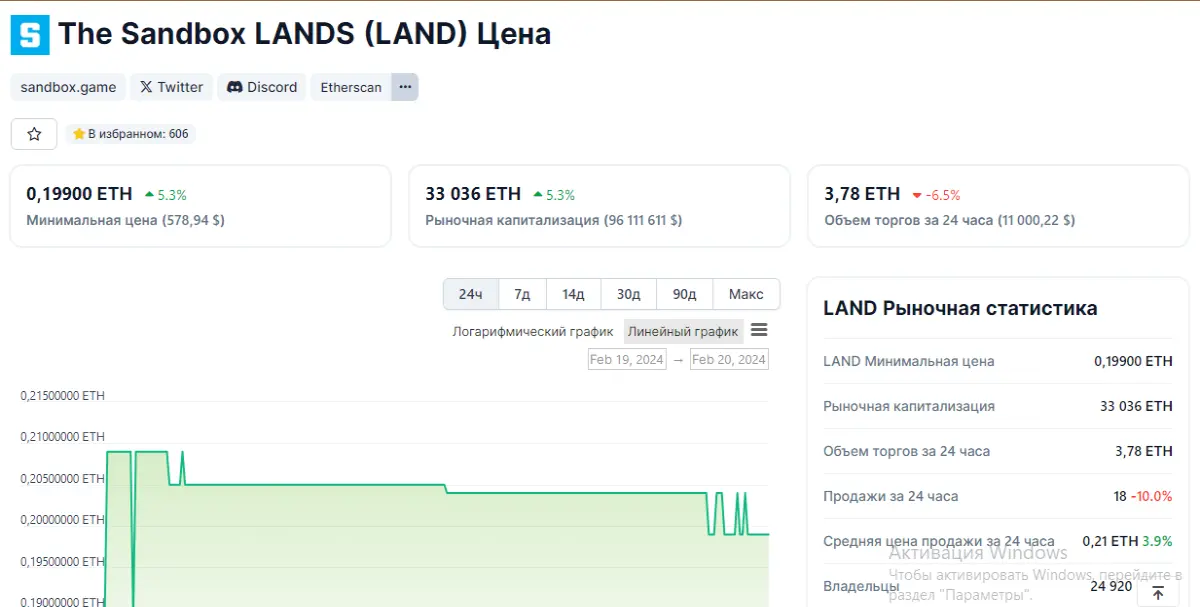Click the LAND Рыночная статистика heading
Image resolution: width=1200 pixels, height=607 pixels.
[x=960, y=308]
